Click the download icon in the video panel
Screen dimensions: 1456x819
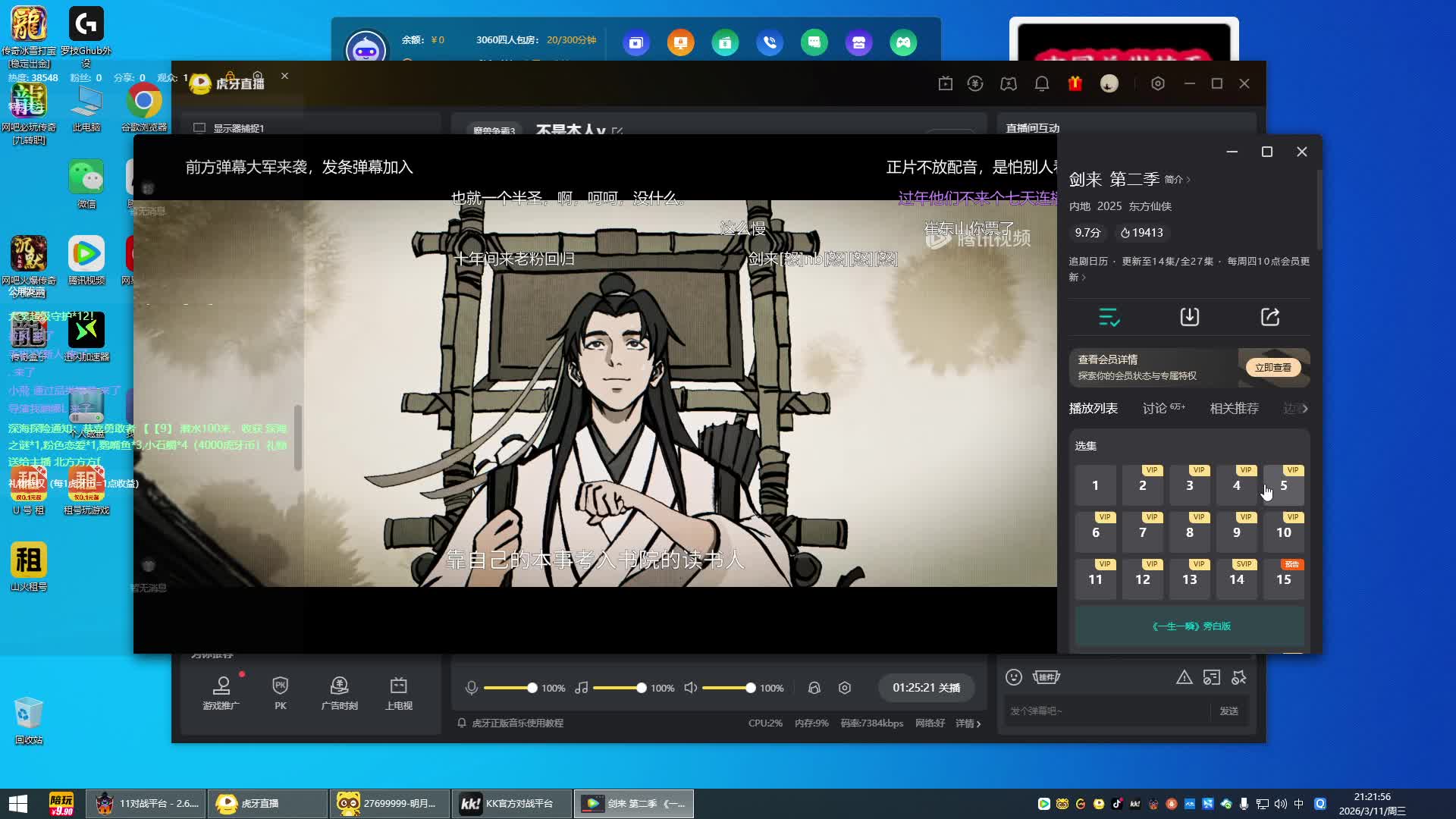pyautogui.click(x=1189, y=317)
